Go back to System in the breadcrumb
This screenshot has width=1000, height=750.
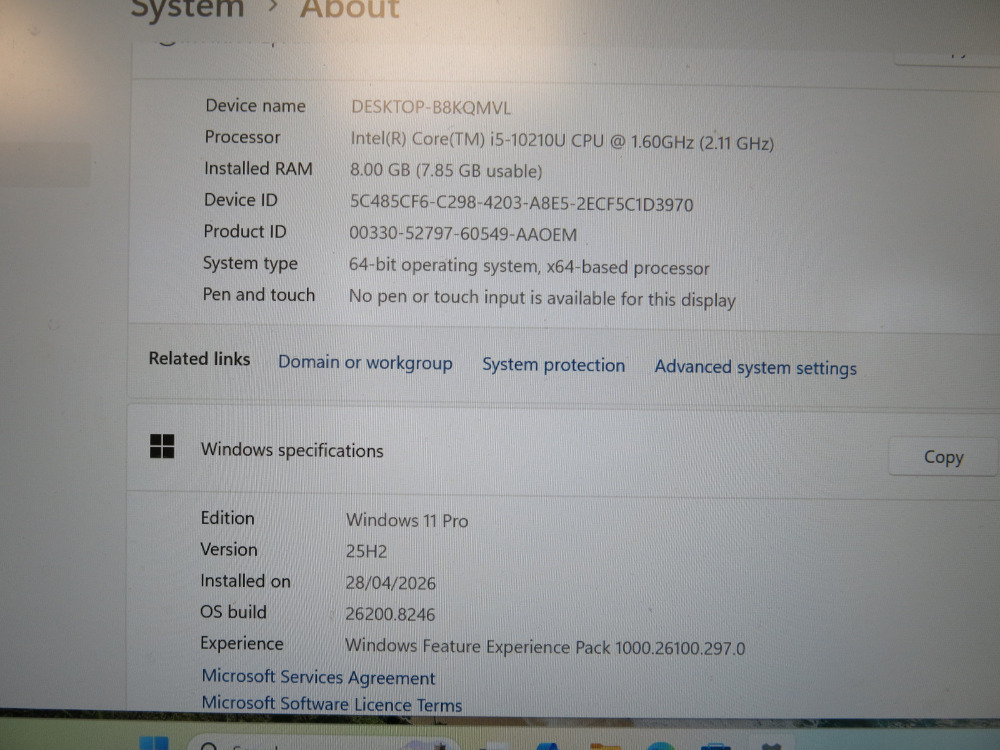point(187,8)
